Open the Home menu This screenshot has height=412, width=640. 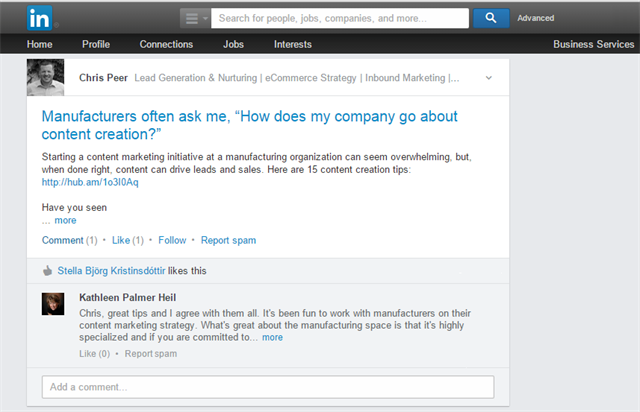click(x=40, y=44)
